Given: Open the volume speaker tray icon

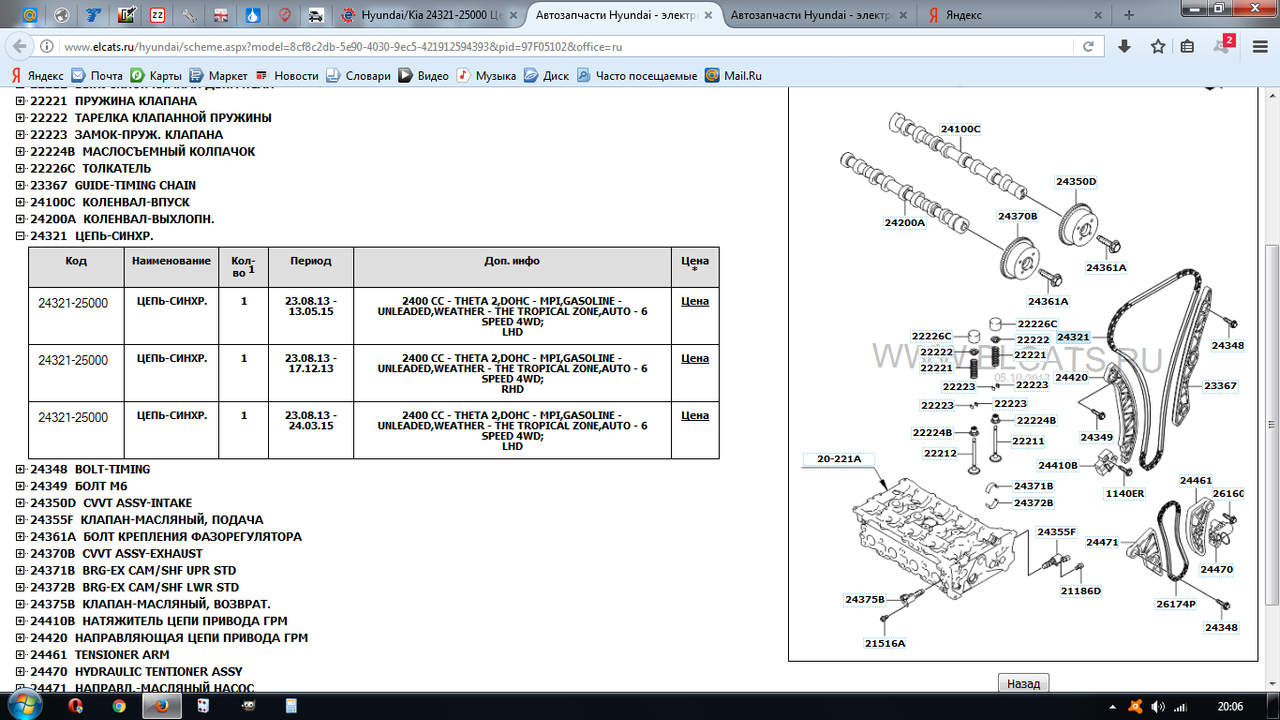Looking at the screenshot, I should tap(1158, 706).
